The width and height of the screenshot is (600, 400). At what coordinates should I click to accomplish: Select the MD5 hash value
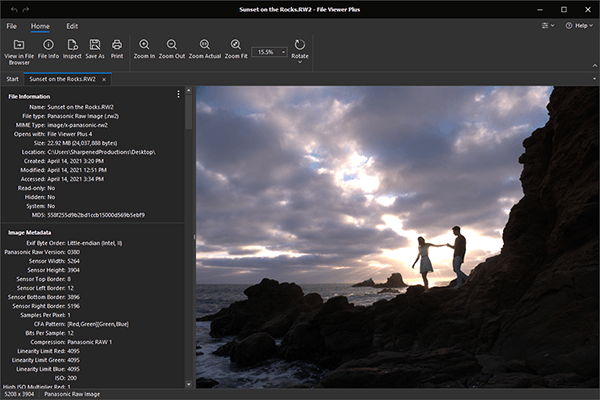96,215
